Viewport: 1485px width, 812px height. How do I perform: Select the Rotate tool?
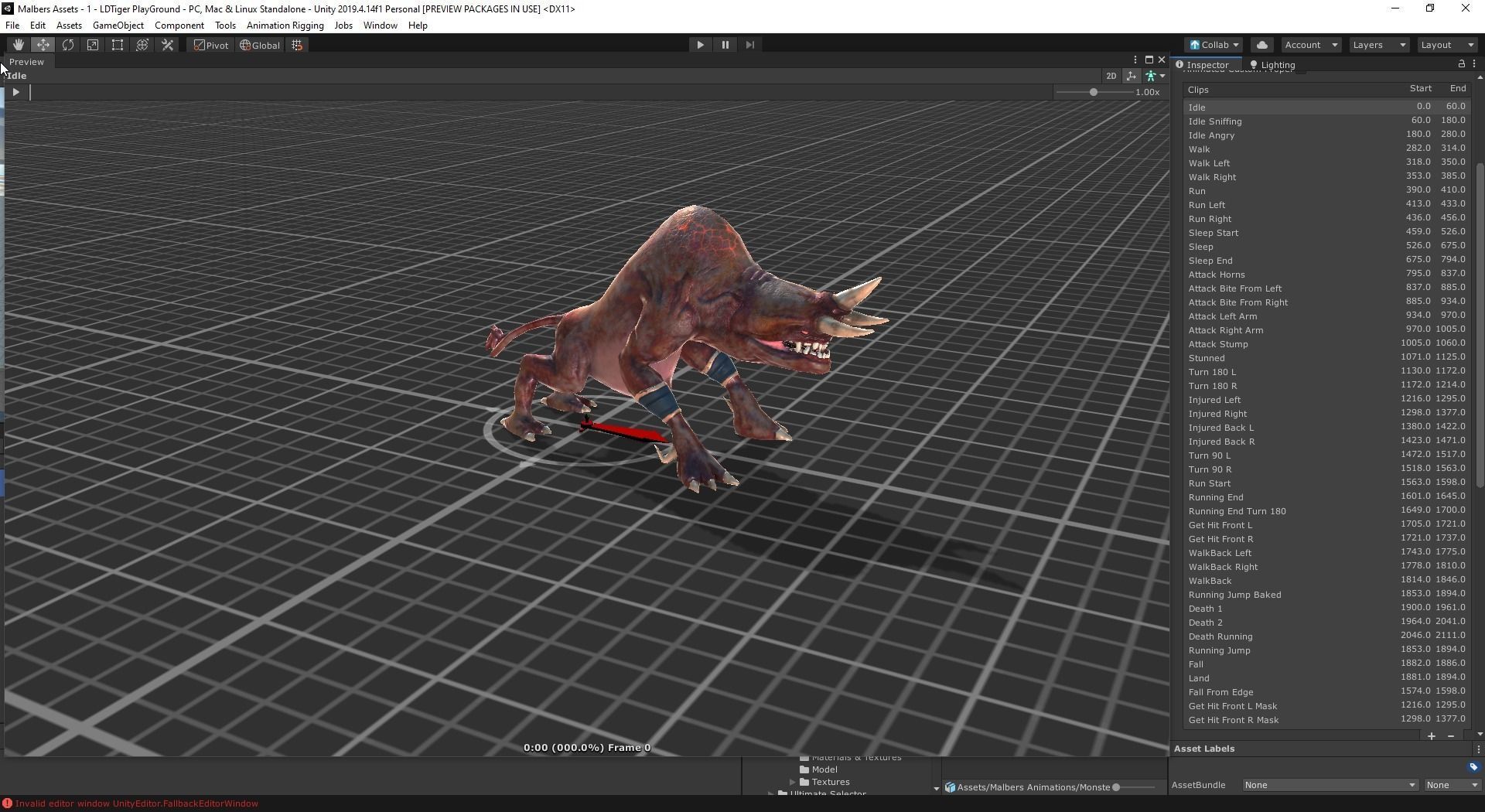click(68, 45)
